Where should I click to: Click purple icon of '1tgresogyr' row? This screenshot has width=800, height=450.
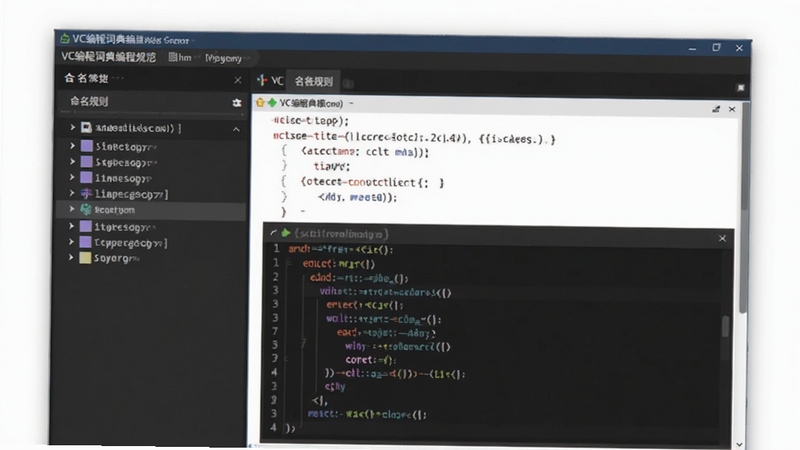pyautogui.click(x=86, y=226)
